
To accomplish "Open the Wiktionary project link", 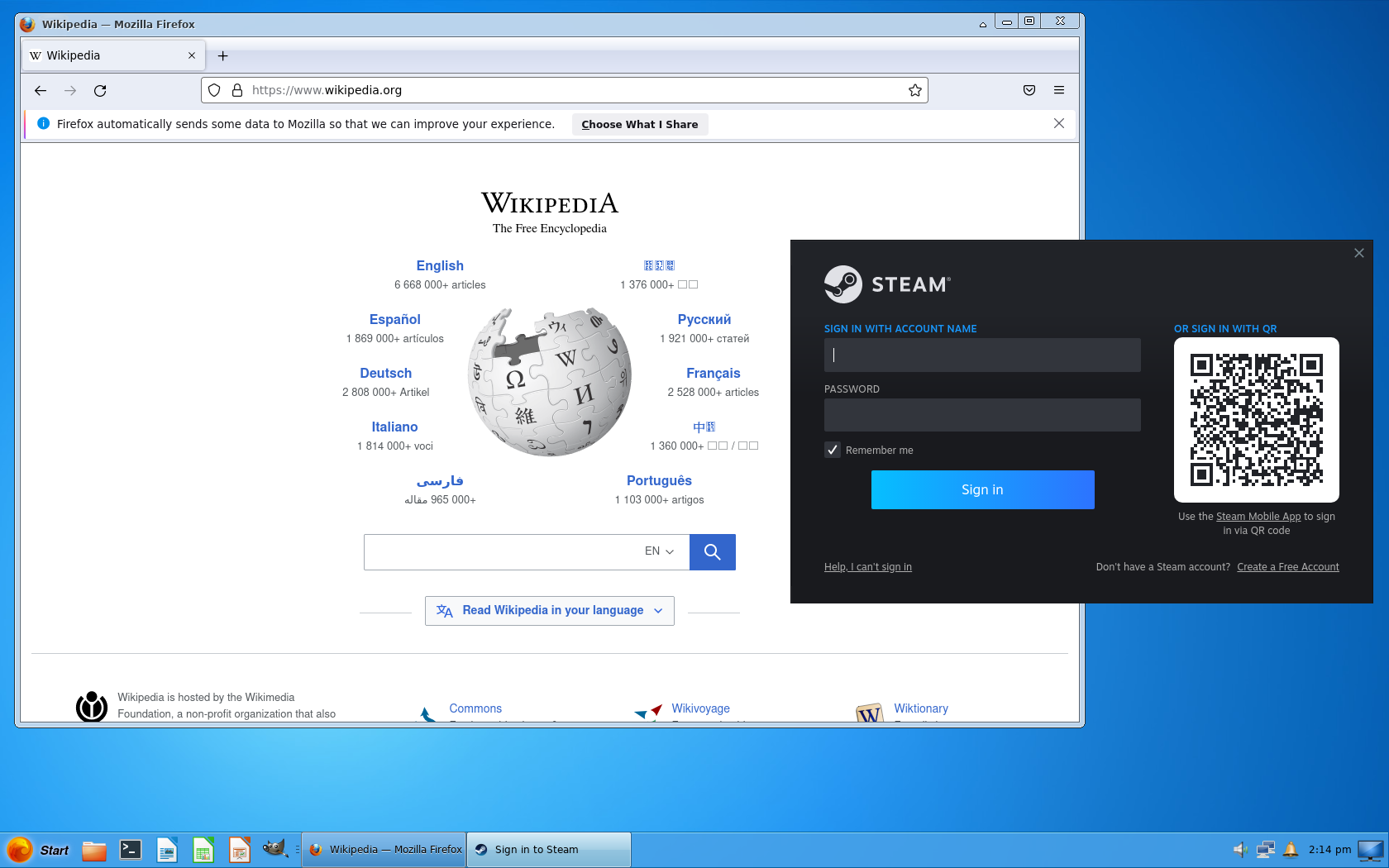I will (x=921, y=708).
